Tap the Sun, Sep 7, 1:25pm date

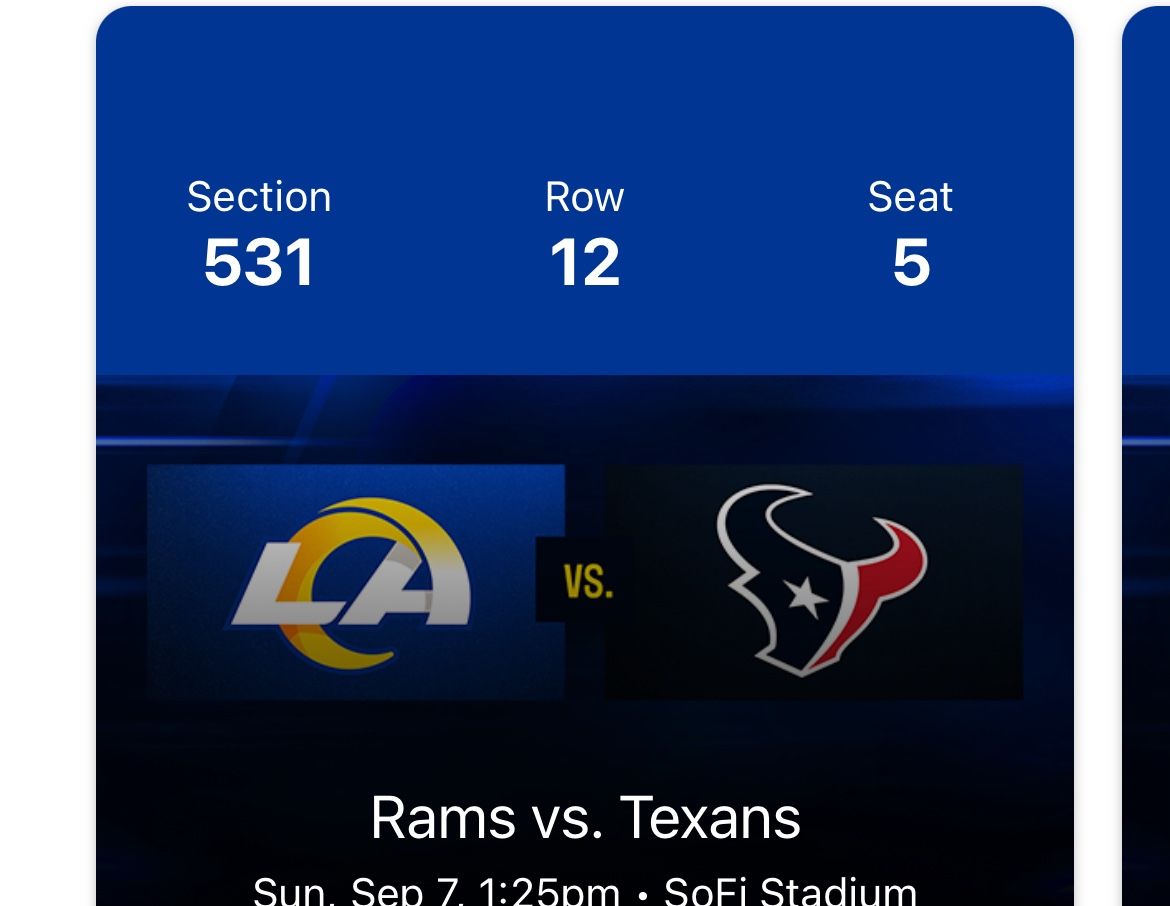click(435, 890)
